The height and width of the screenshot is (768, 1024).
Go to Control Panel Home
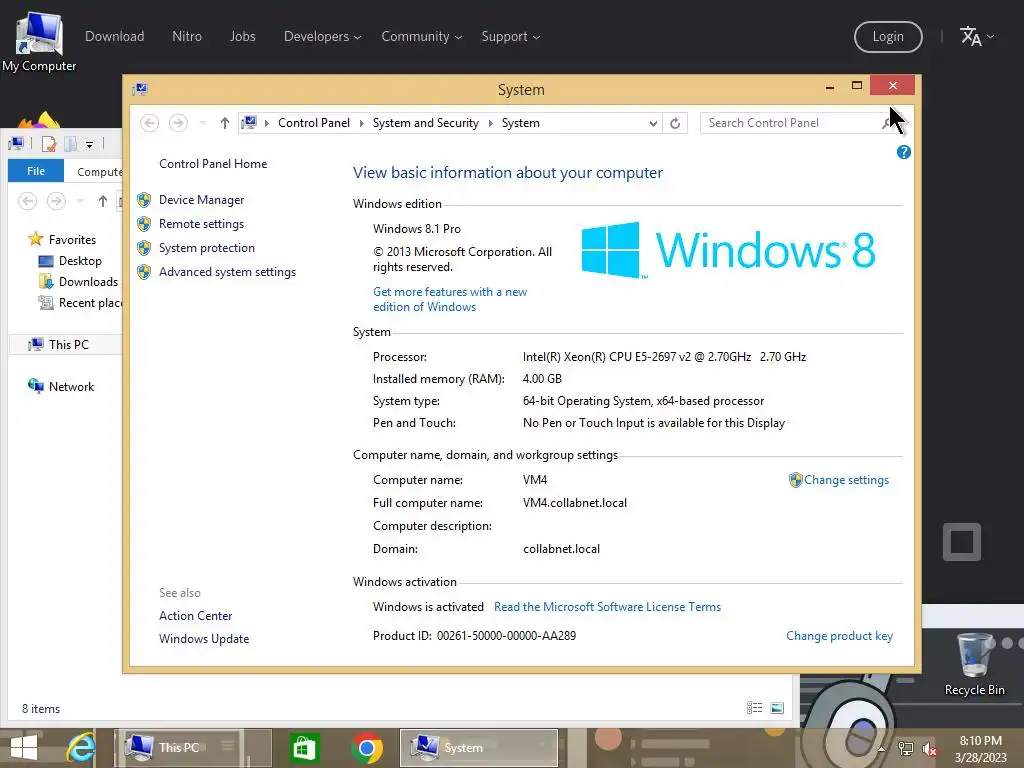coord(213,164)
